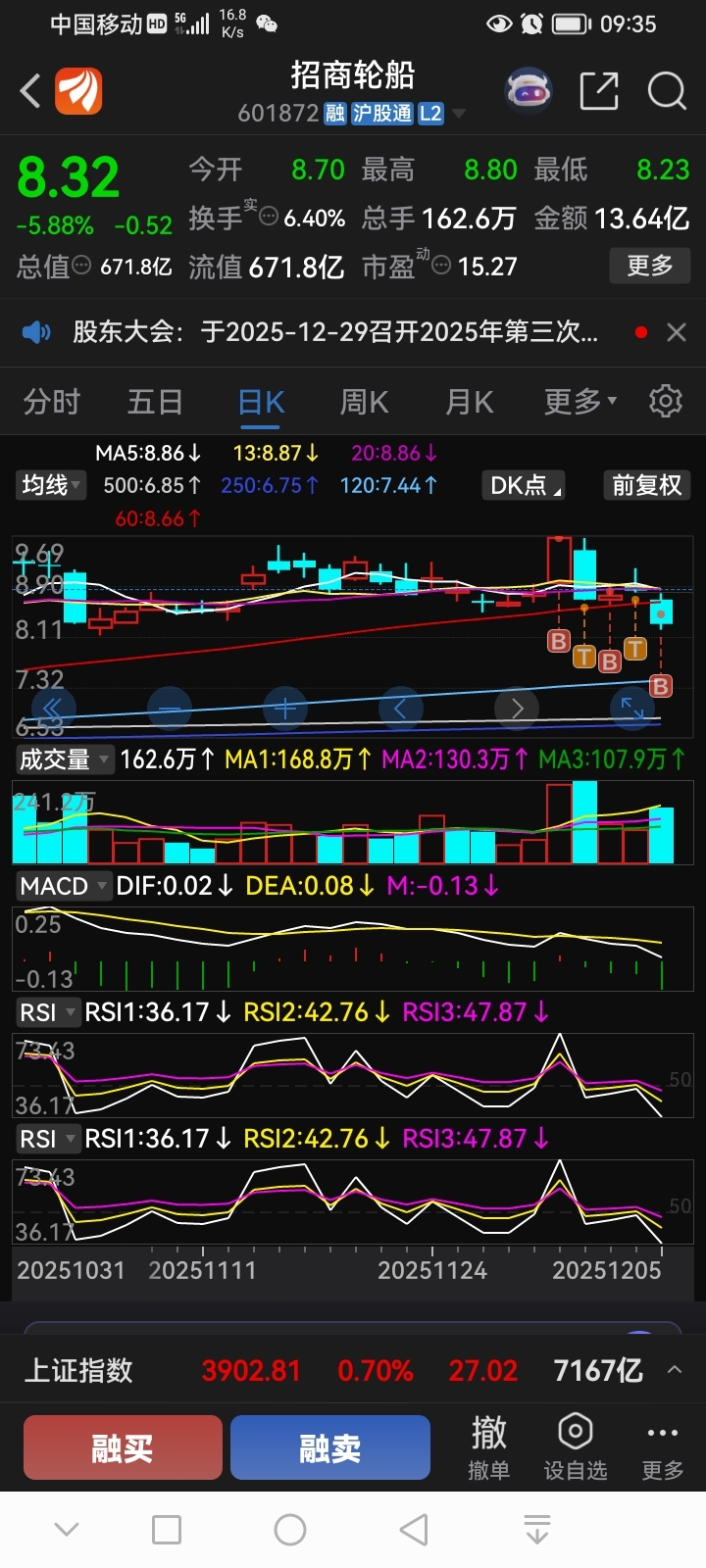Toggle 前复权 price adjustment
The height and width of the screenshot is (1568, 706).
pos(646,485)
